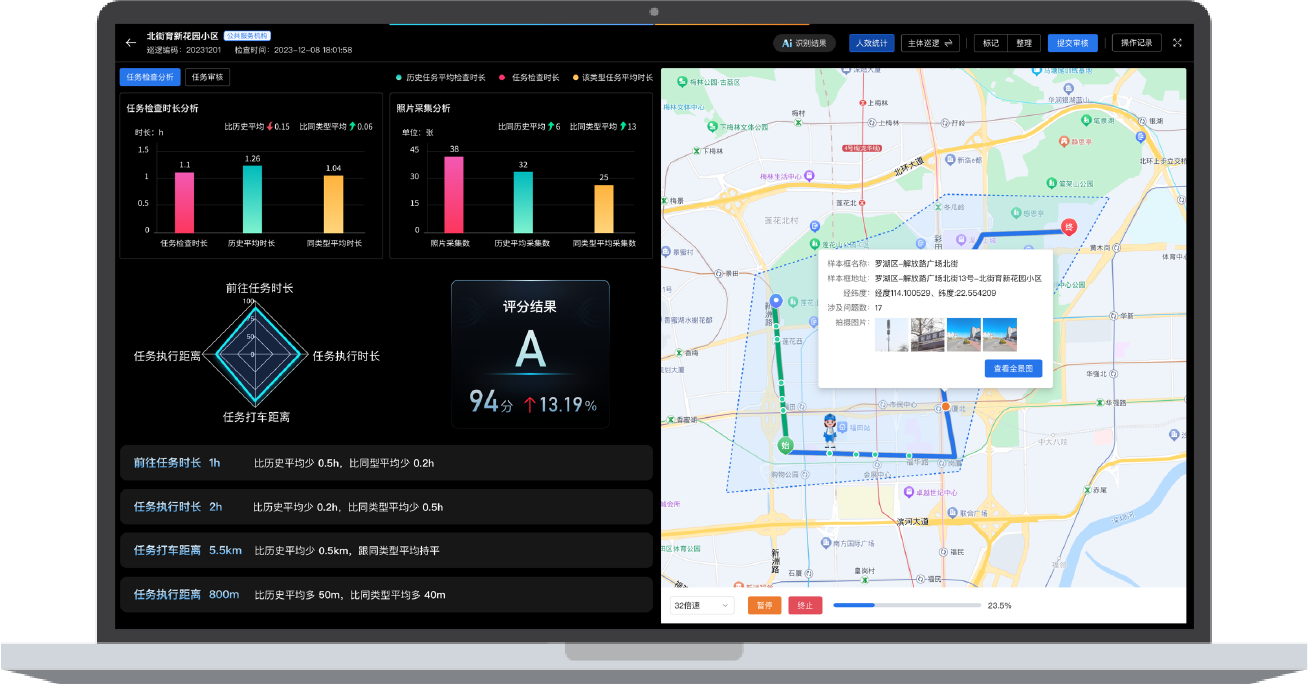Click the 提交审核 button

pos(1073,43)
